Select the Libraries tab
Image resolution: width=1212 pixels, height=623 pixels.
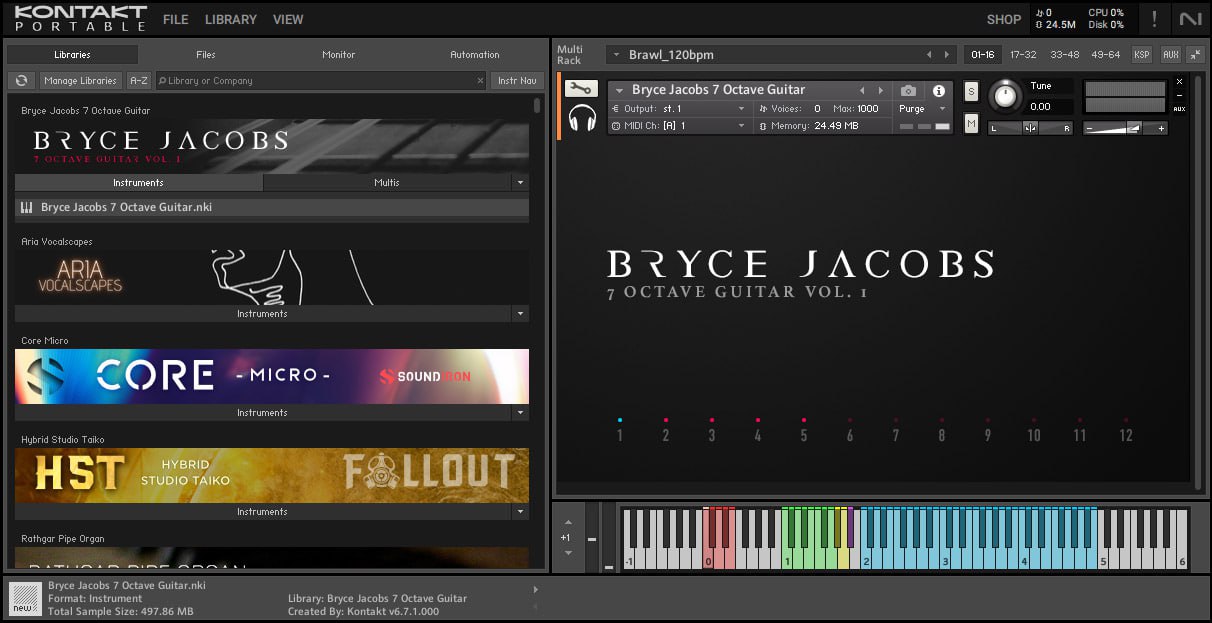click(72, 55)
